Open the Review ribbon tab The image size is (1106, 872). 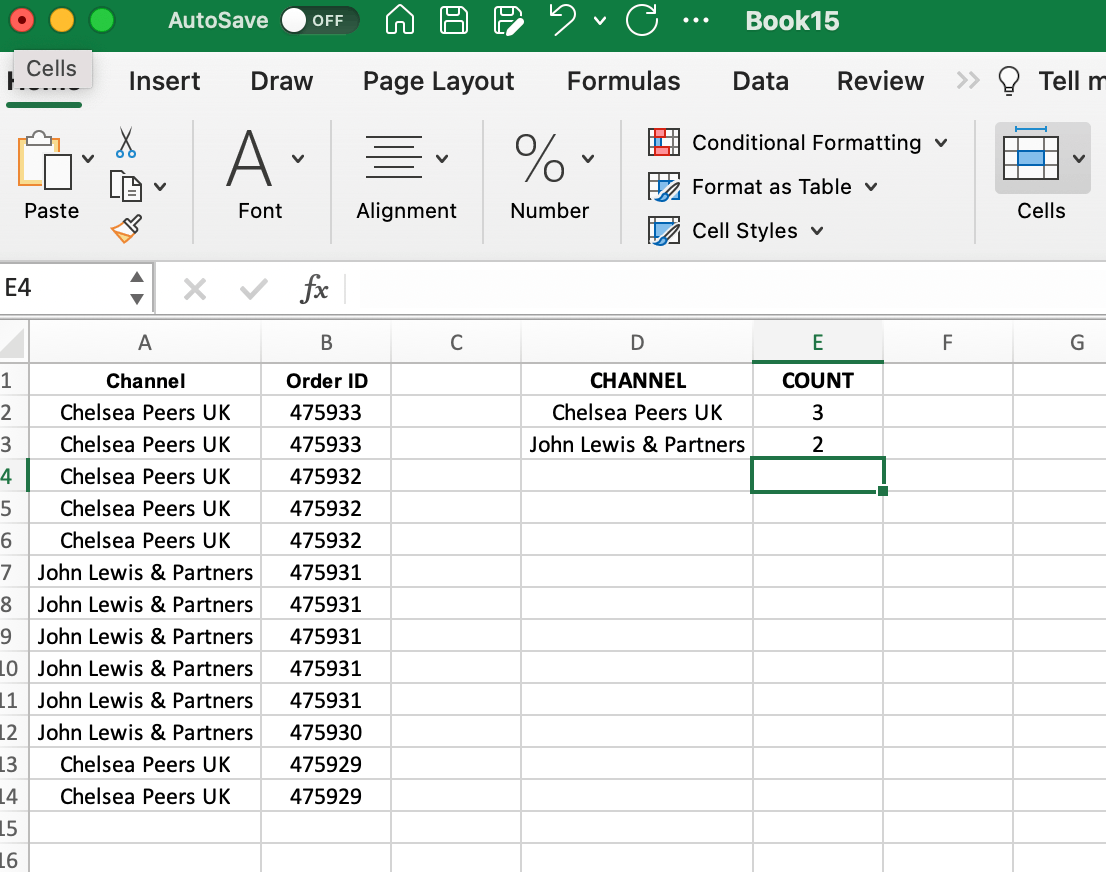[880, 81]
